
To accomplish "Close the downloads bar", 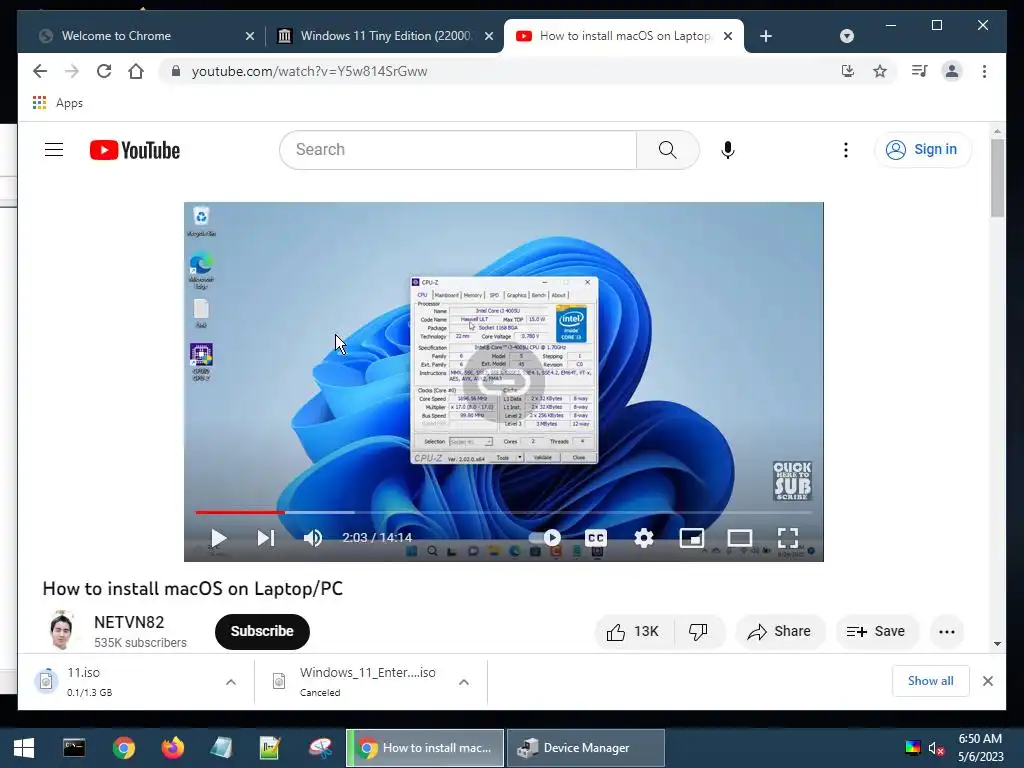I will tap(988, 681).
